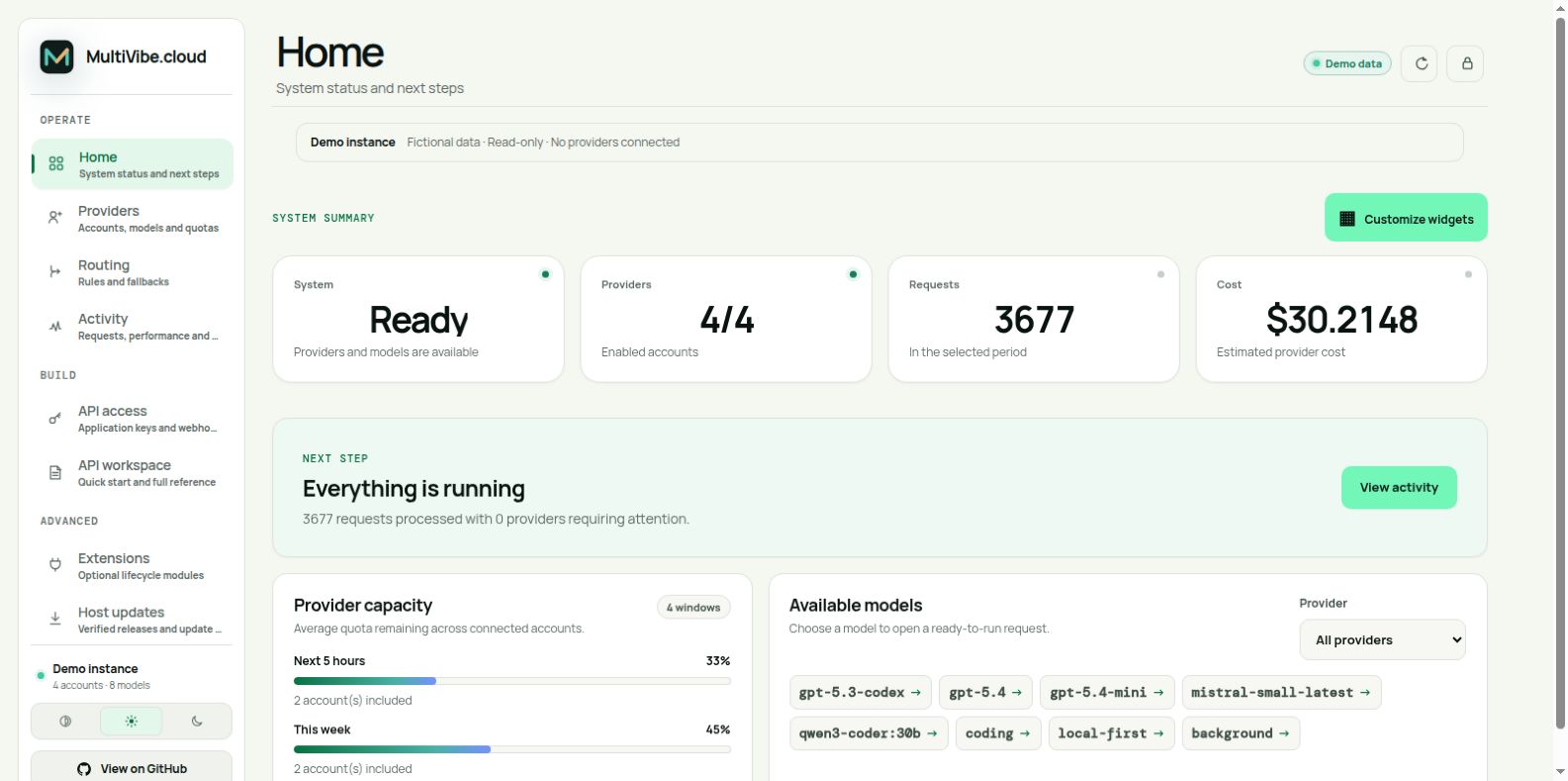Select the light theme sun icon
Image resolution: width=1568 pixels, height=781 pixels.
tap(131, 721)
